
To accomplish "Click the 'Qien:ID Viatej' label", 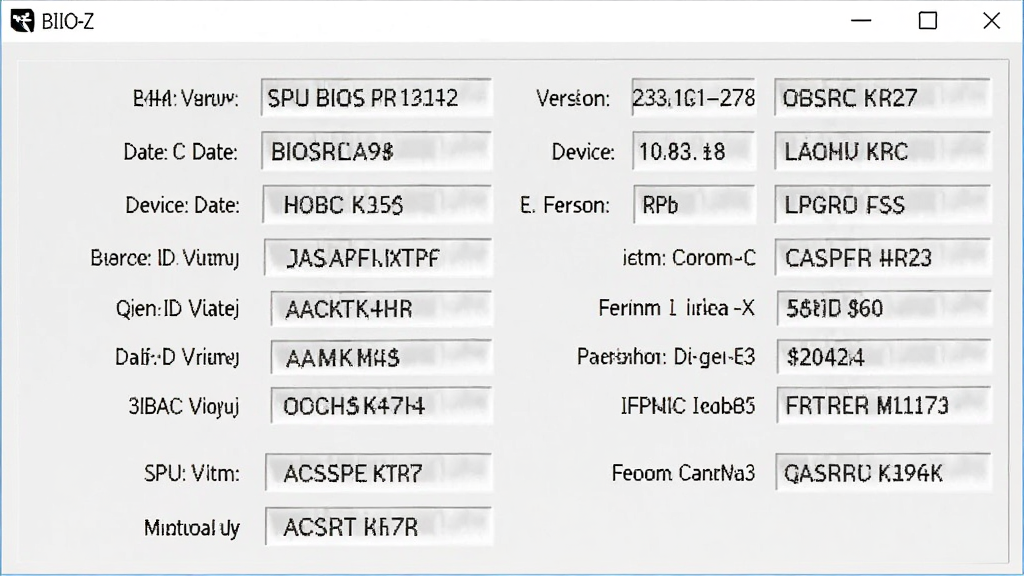I will (x=177, y=308).
